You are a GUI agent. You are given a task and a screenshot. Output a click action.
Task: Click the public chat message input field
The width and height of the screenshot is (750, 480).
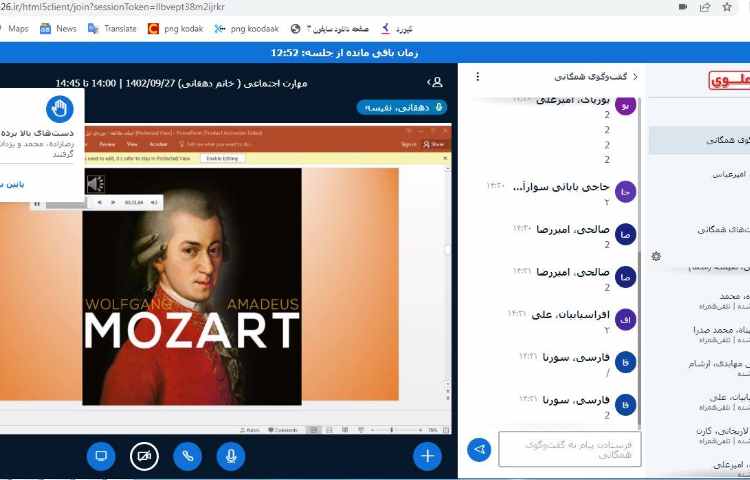(569, 449)
